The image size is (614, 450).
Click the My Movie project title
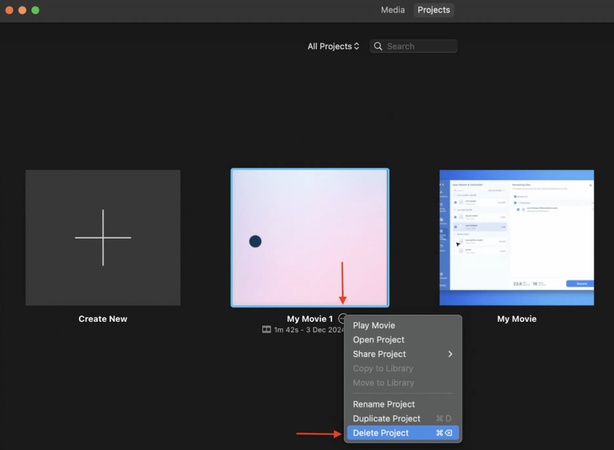click(516, 319)
